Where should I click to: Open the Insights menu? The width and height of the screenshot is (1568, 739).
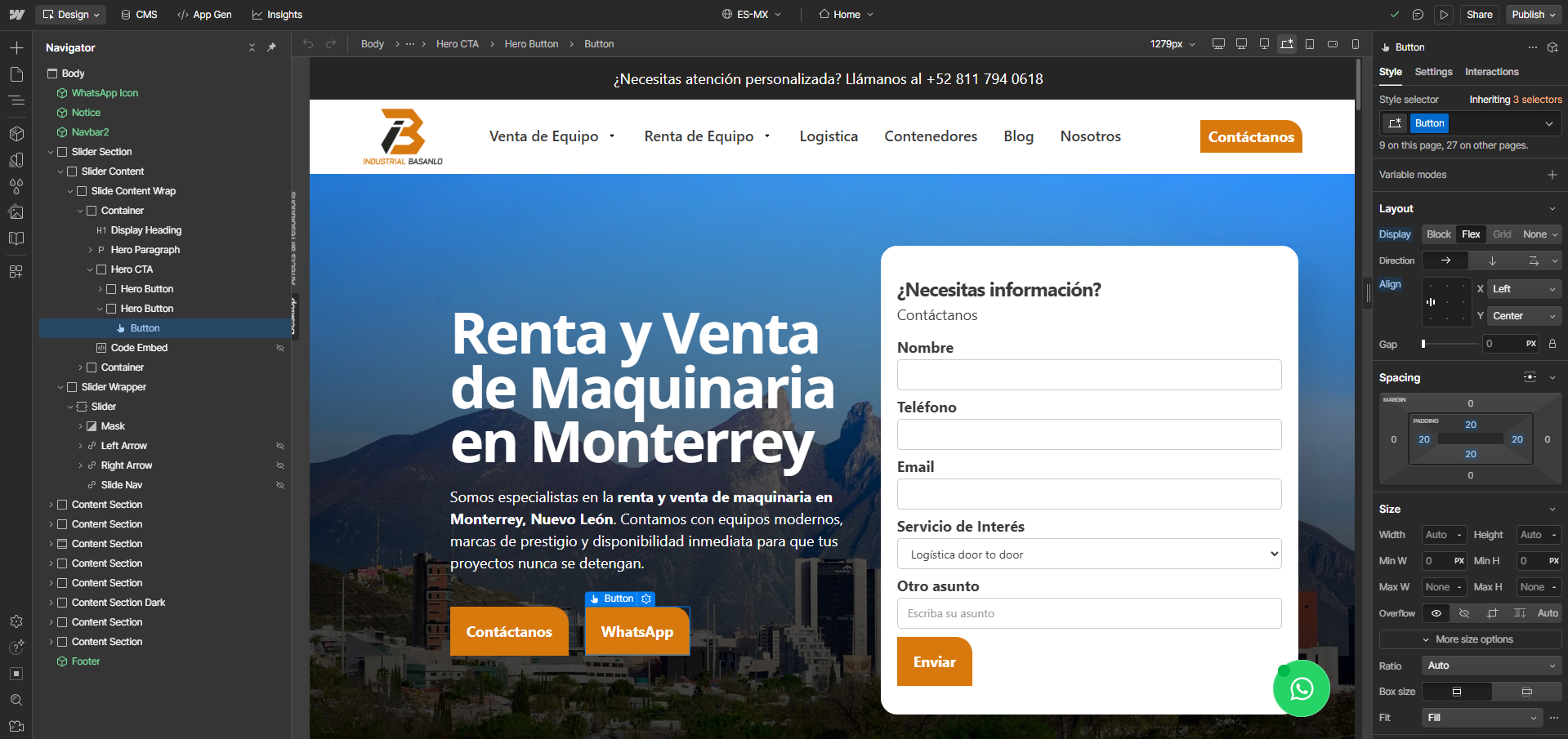(277, 15)
